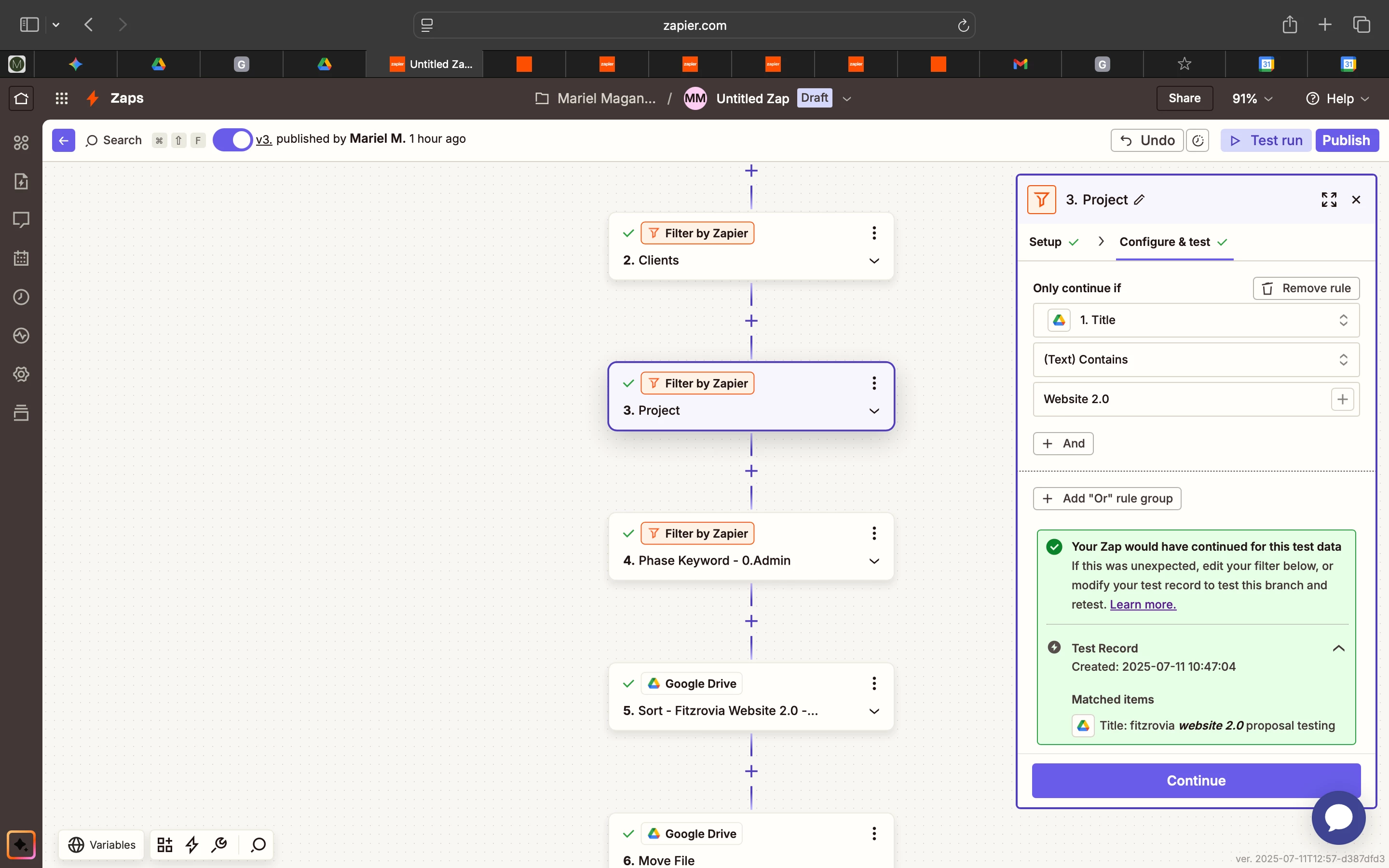1389x868 pixels.
Task: Open the Tables calendar icon in sidebar
Action: (x=21, y=258)
